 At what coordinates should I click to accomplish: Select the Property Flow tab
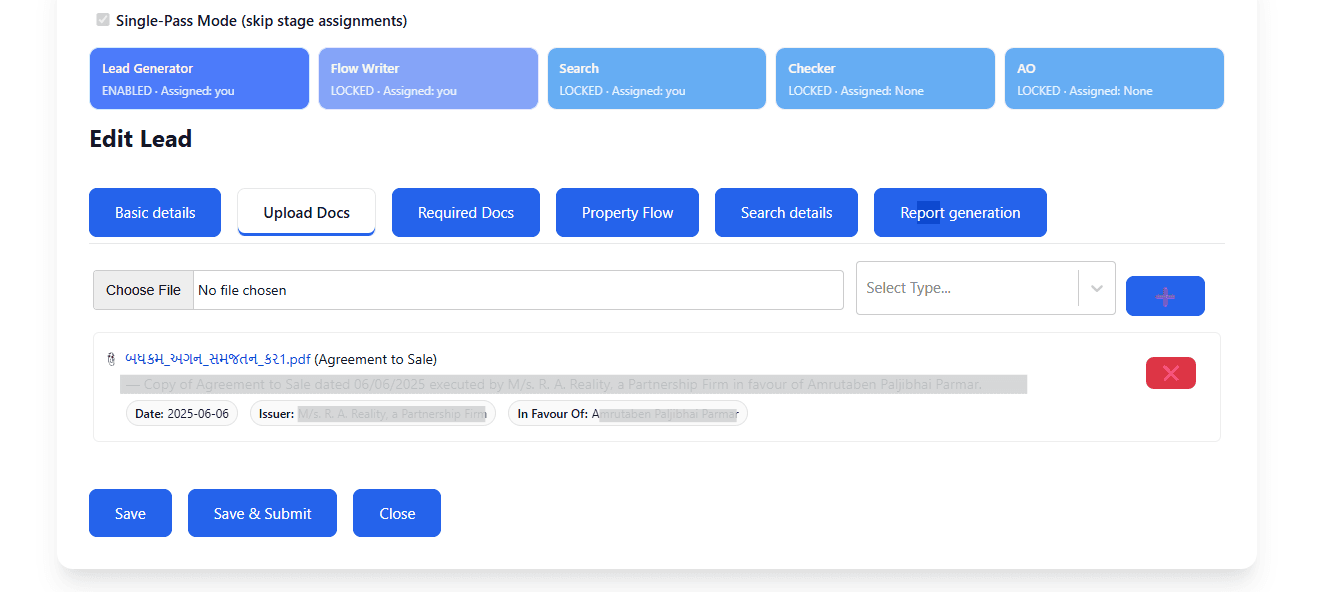coord(627,212)
